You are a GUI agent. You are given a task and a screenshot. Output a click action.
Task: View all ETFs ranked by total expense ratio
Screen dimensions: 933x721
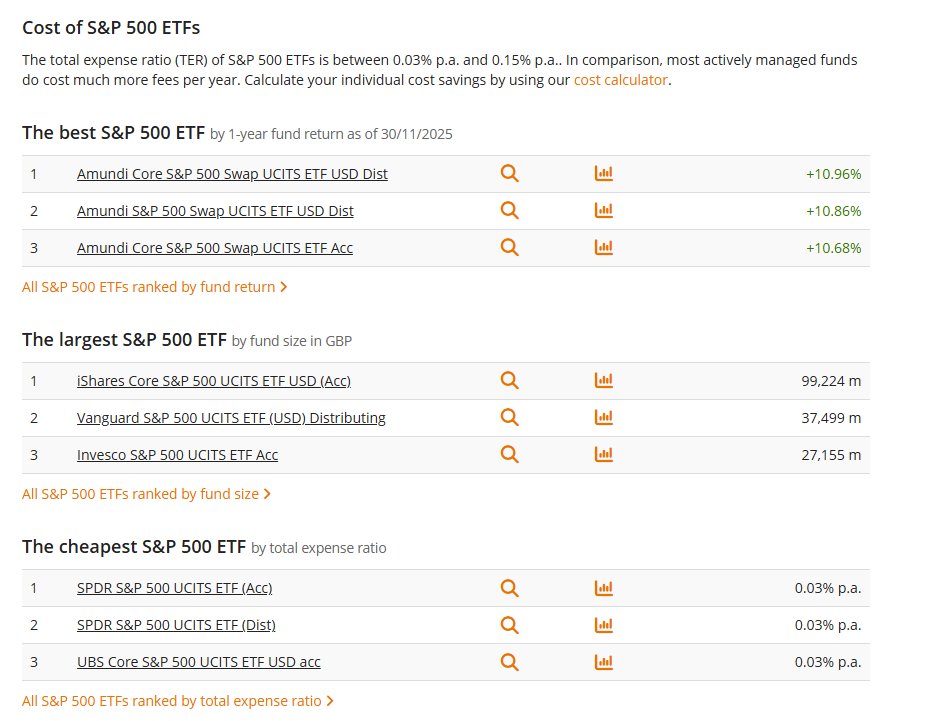177,701
